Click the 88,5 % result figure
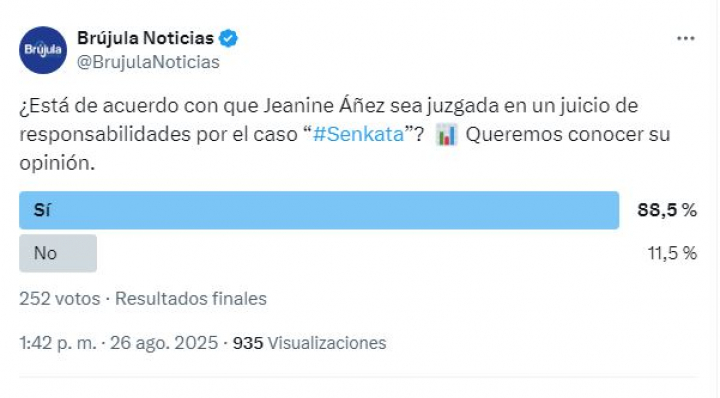This screenshot has height=398, width=720. pyautogui.click(x=667, y=210)
